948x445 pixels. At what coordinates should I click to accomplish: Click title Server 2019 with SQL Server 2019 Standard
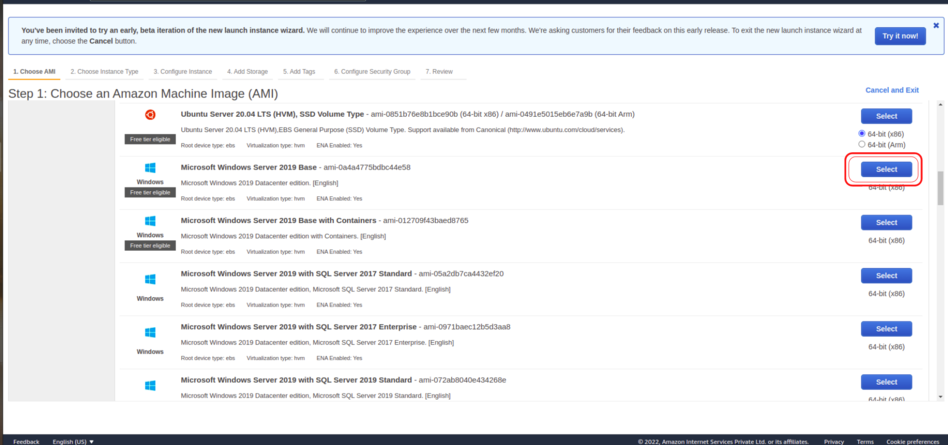coord(296,380)
